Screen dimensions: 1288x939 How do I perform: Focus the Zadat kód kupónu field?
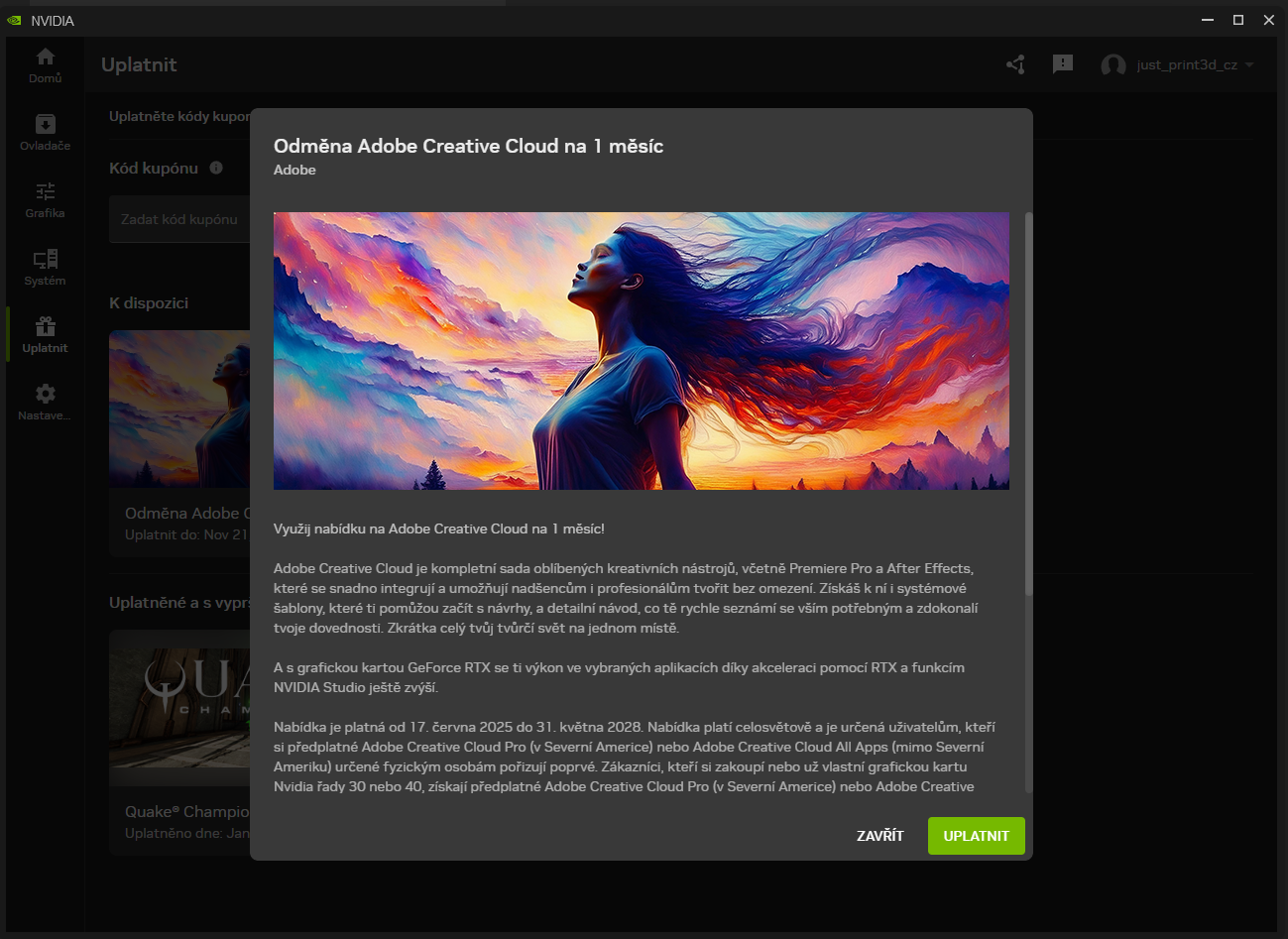point(179,219)
